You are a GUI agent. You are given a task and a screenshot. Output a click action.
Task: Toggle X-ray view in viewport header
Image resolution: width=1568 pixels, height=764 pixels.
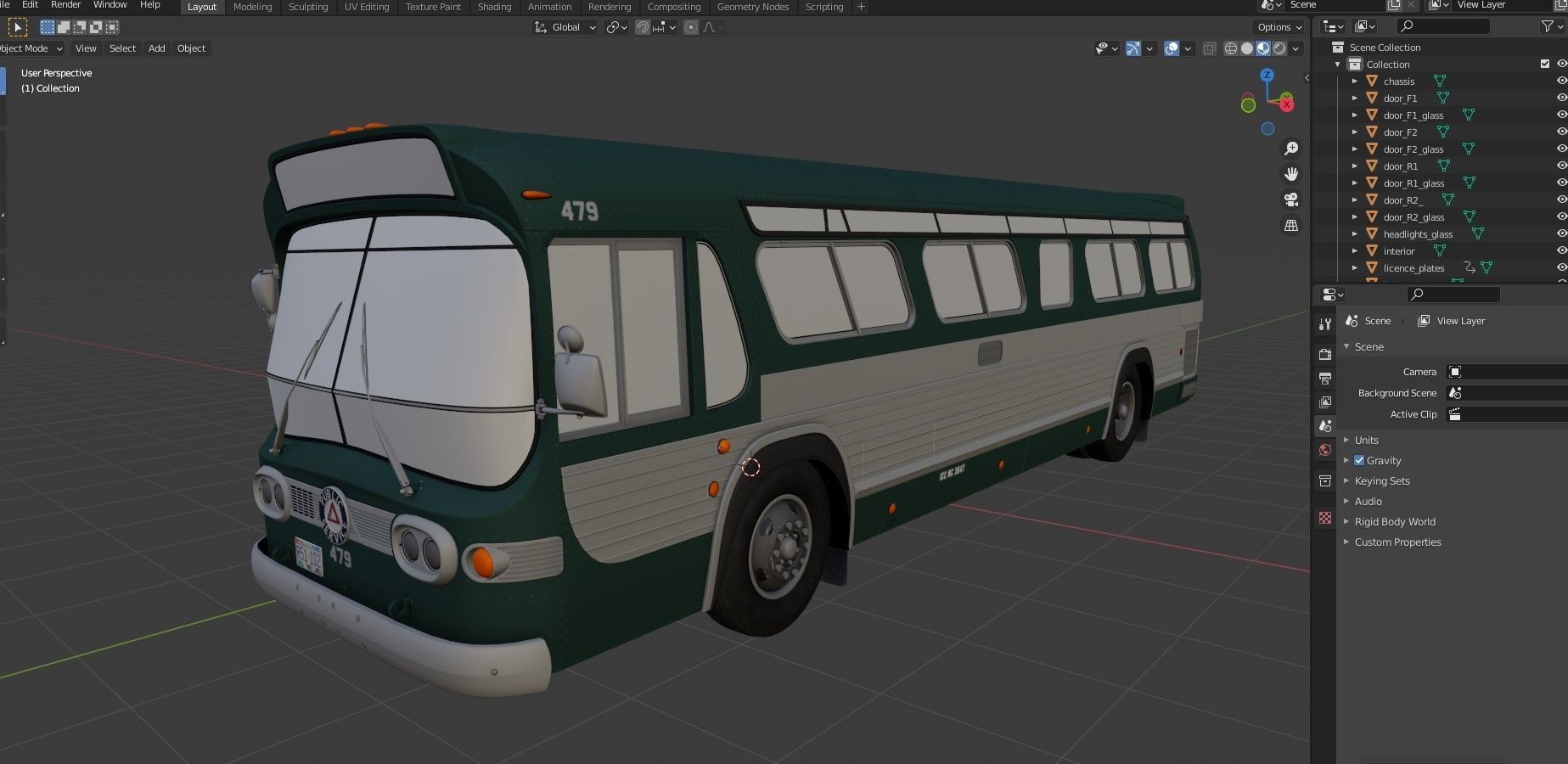click(1209, 48)
